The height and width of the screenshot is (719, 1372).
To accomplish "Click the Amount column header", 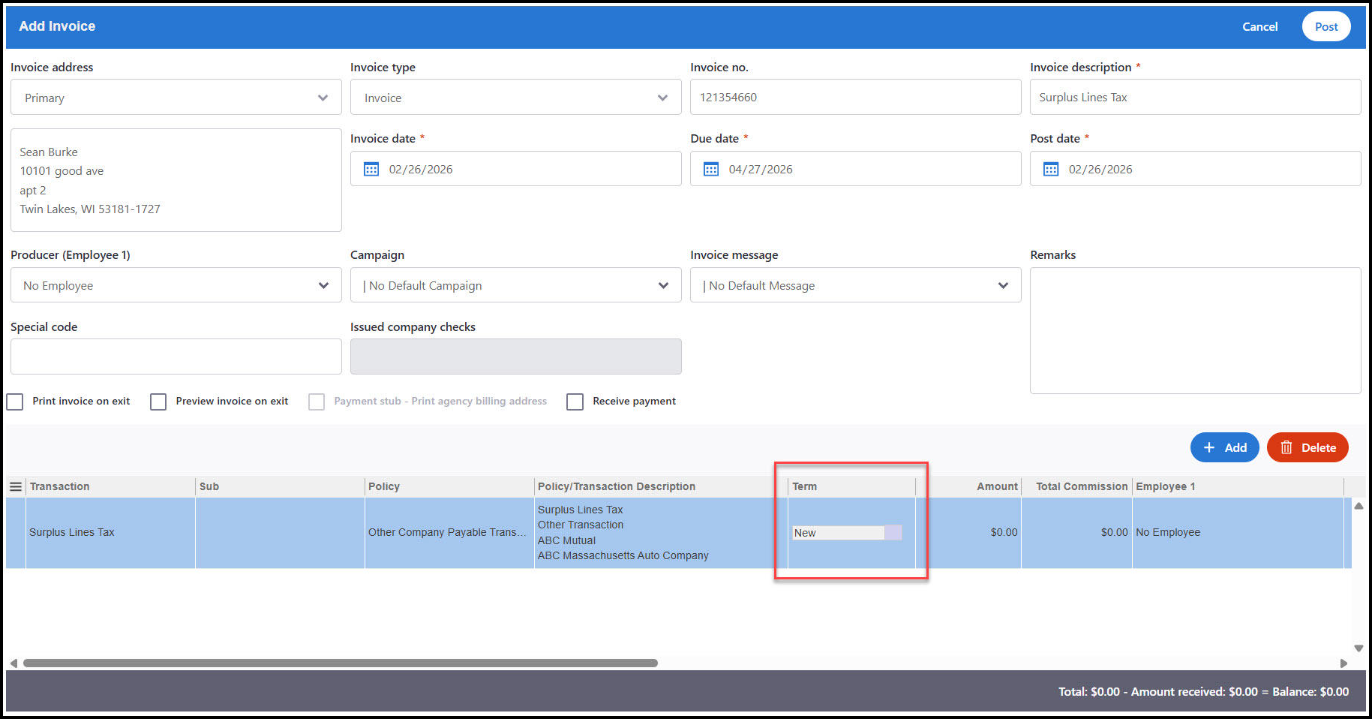I will pyautogui.click(x=969, y=487).
